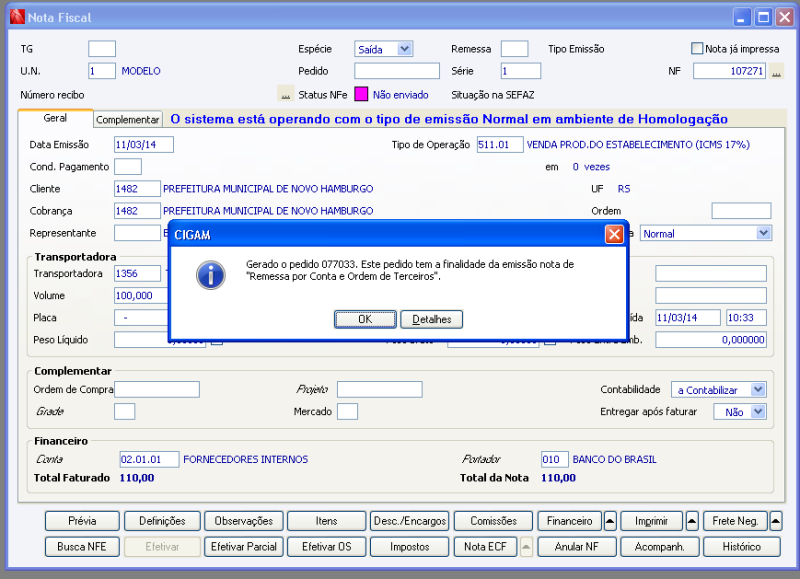Screen dimensions: 800x579
Task: Switch to the Geral tab
Action: click(x=55, y=118)
